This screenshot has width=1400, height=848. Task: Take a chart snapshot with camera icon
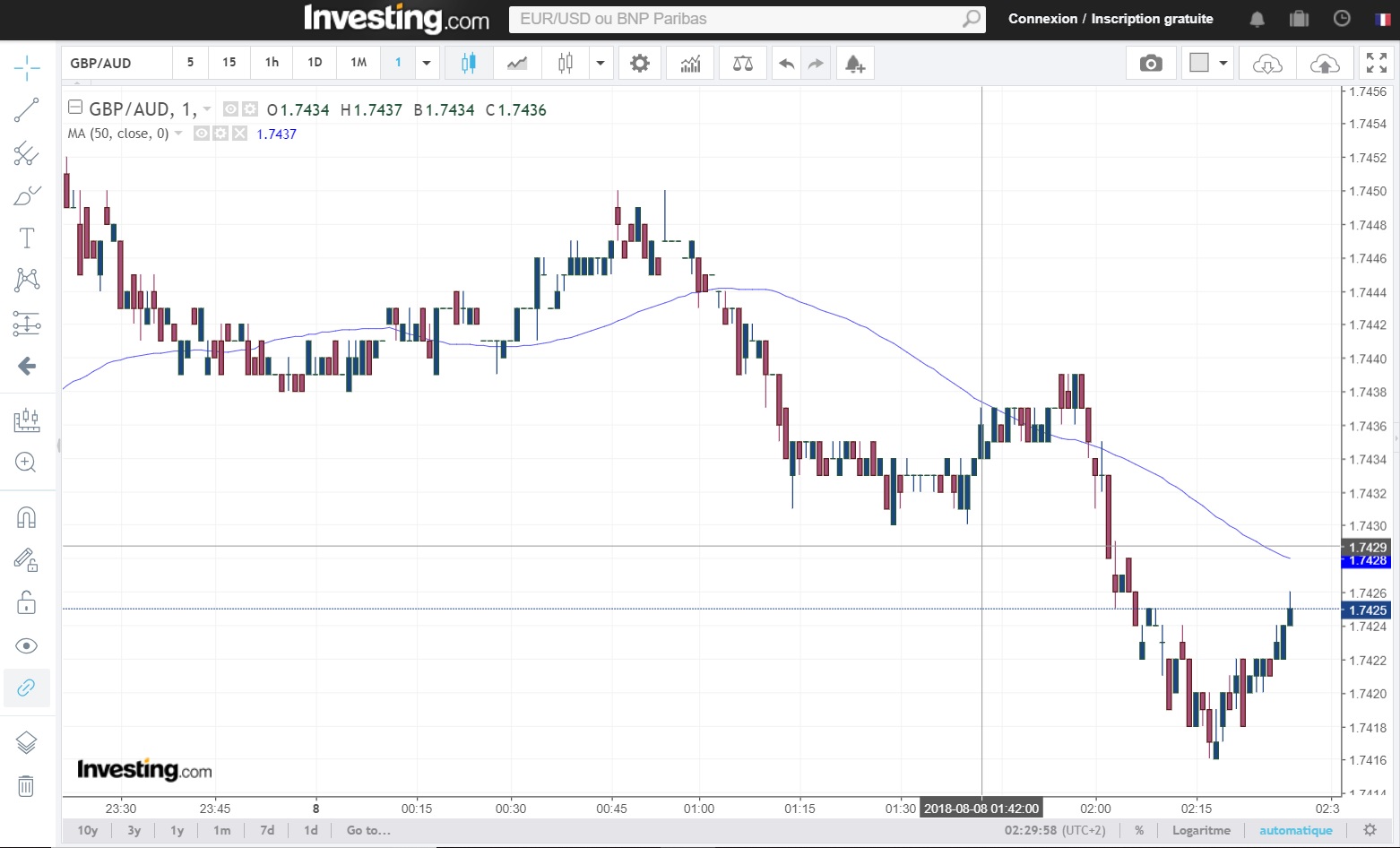pyautogui.click(x=1151, y=63)
